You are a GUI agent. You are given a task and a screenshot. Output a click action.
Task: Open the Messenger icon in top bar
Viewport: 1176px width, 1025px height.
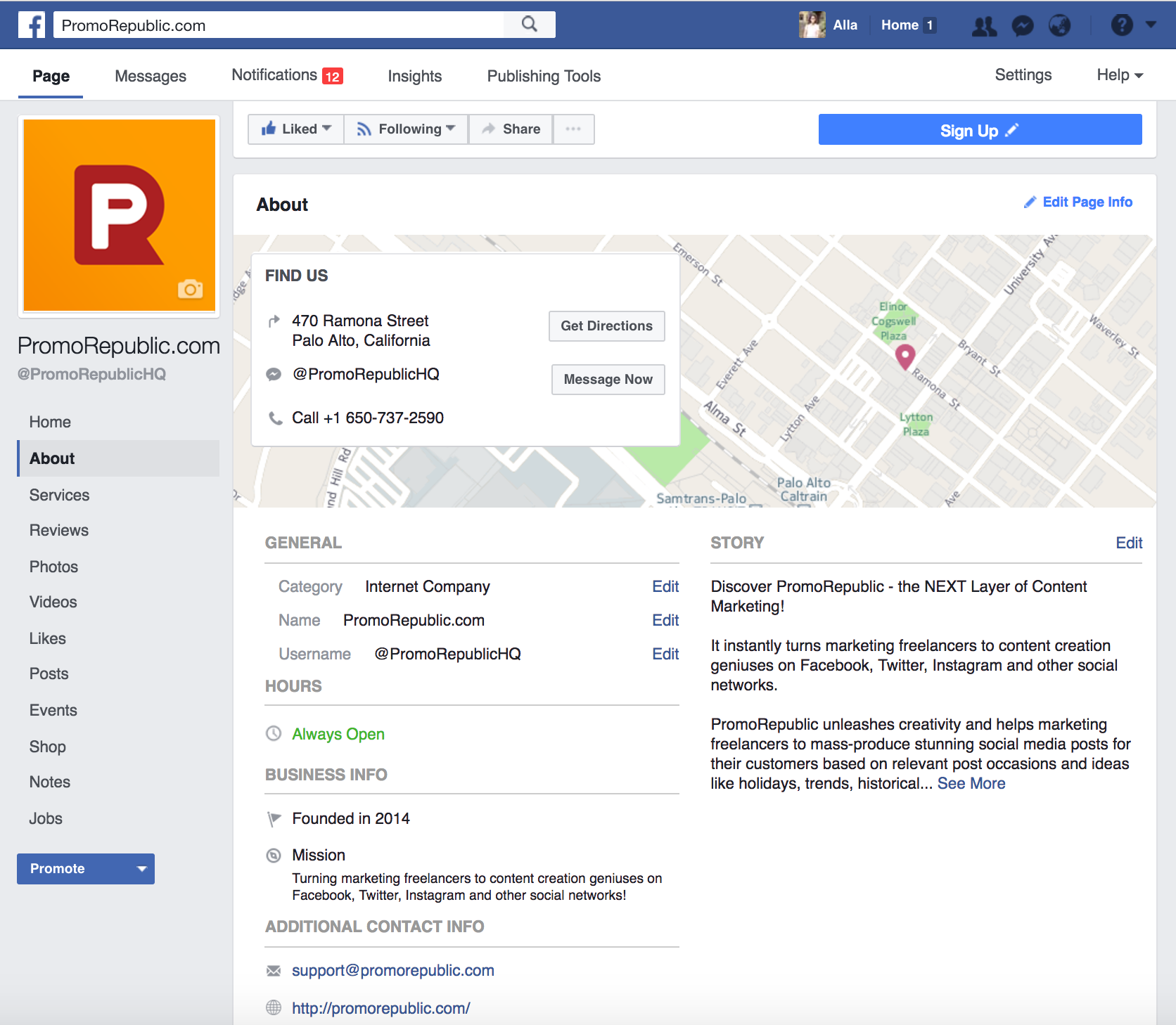(x=1022, y=26)
